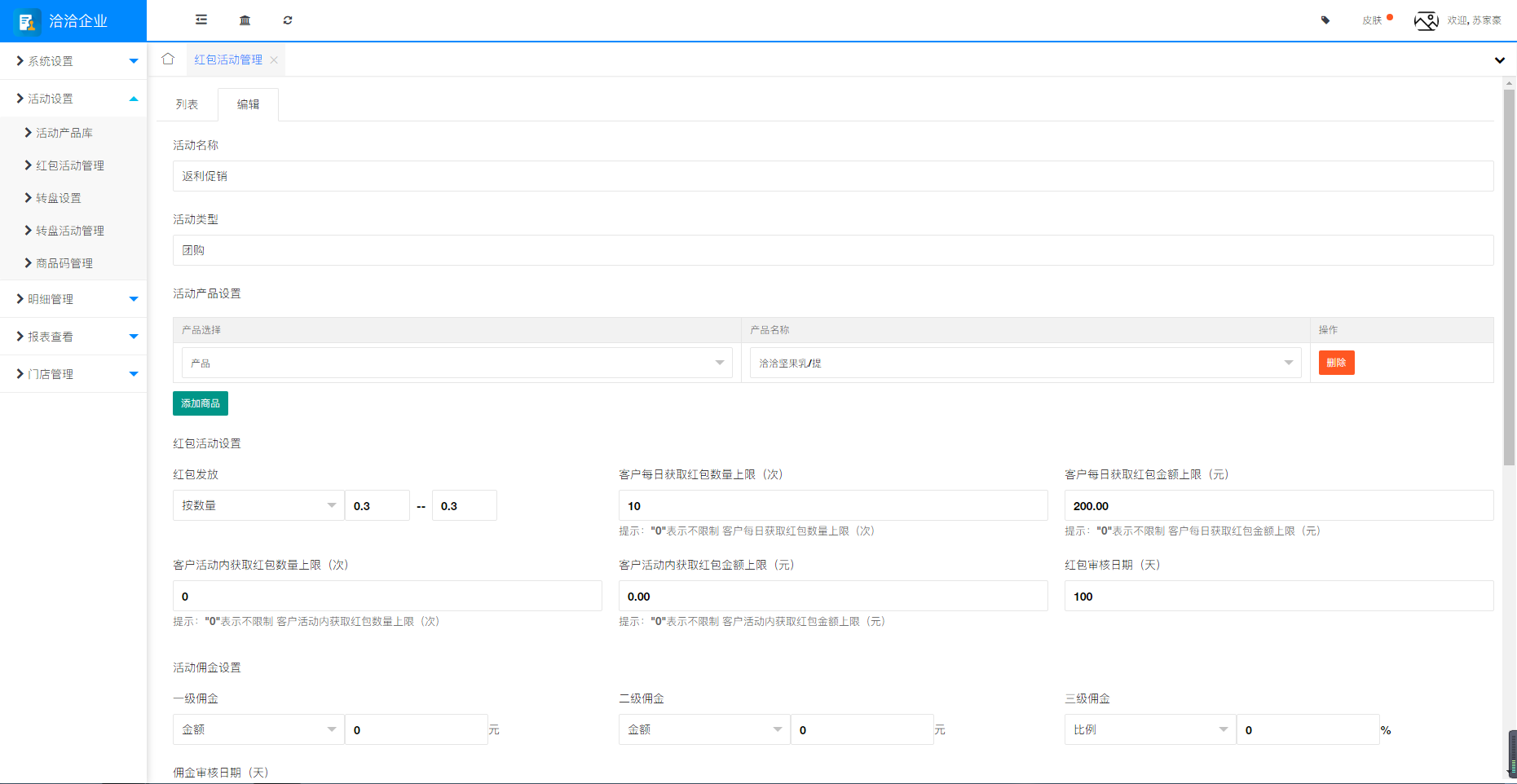
Task: Open the 红包发放 按数量 dropdown
Action: [x=258, y=505]
